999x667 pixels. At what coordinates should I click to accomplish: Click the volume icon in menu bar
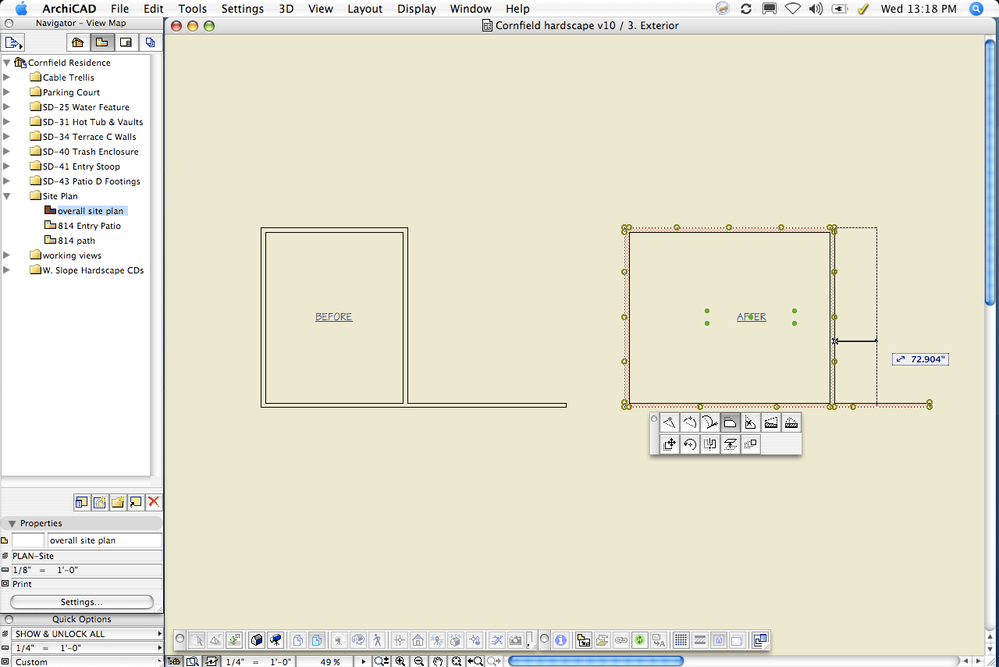[x=816, y=9]
